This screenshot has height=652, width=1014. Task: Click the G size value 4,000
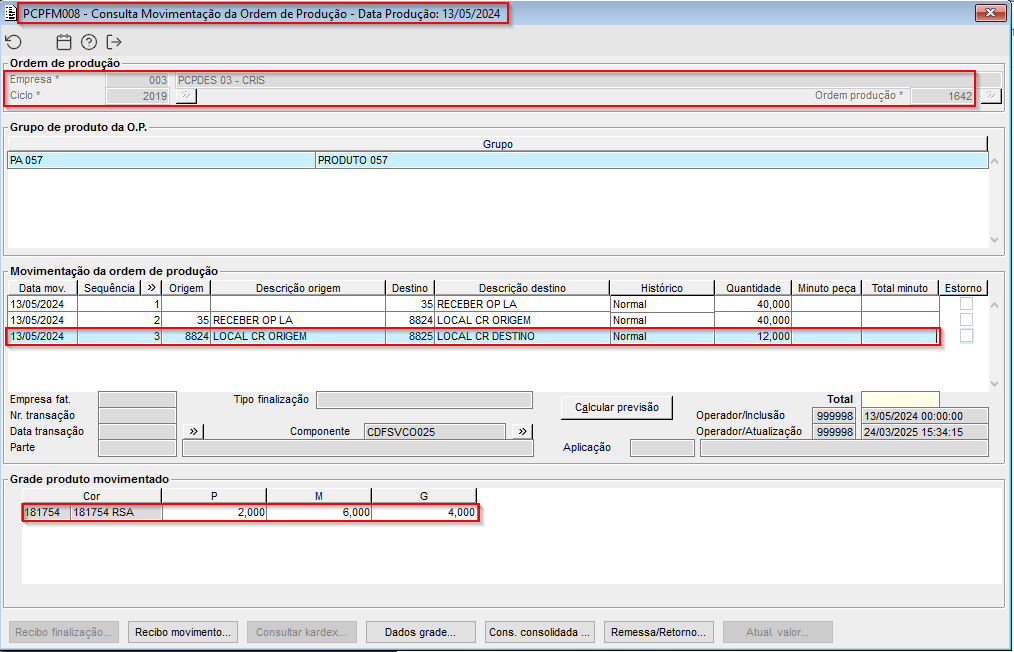coord(424,512)
